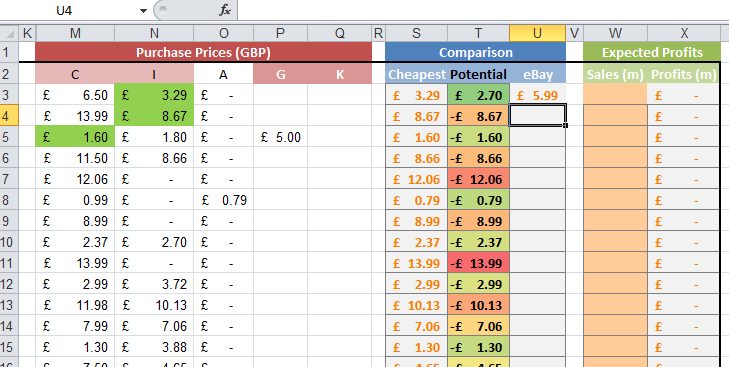This screenshot has height=367, width=729.
Task: Click the Expected Profits header cell
Action: pyautogui.click(x=652, y=52)
